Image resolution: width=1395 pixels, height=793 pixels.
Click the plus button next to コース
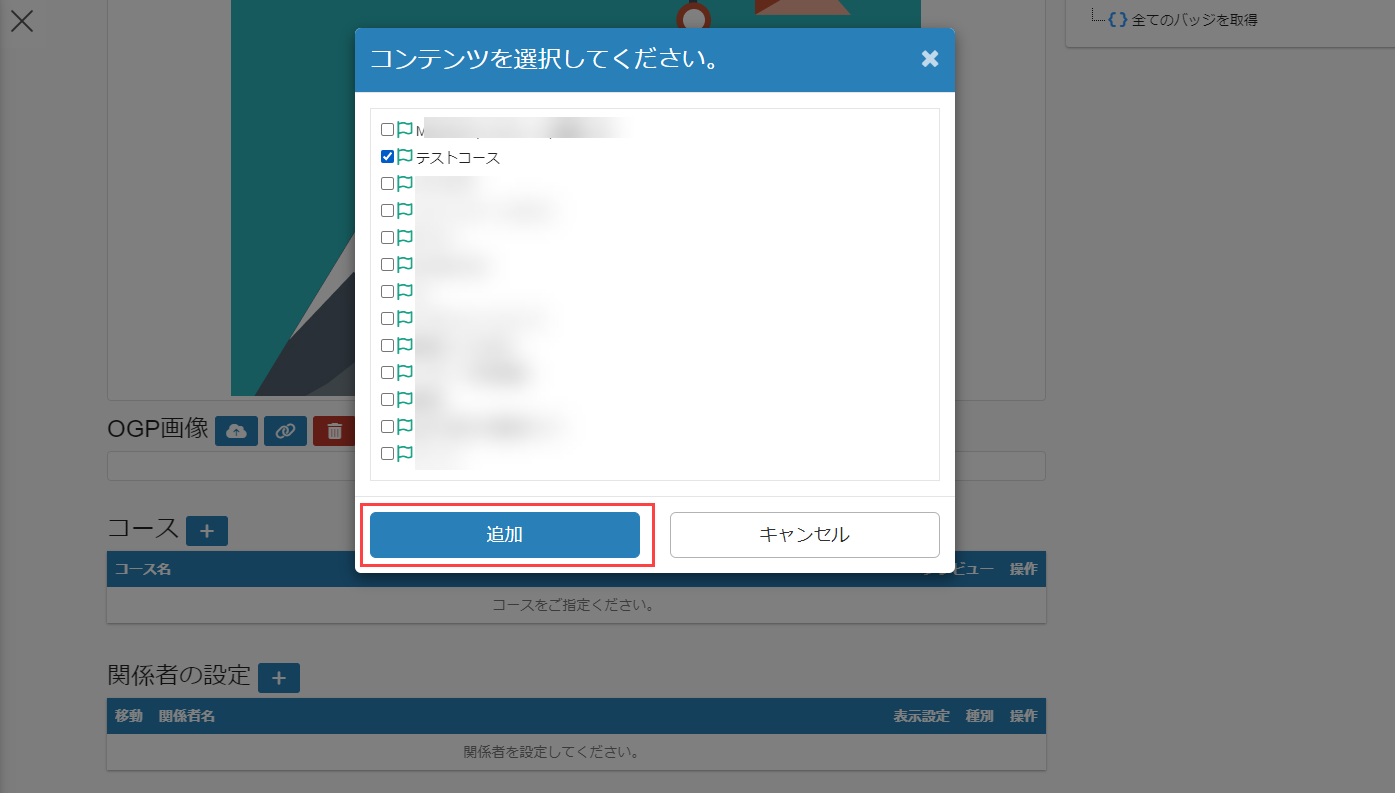pos(207,531)
